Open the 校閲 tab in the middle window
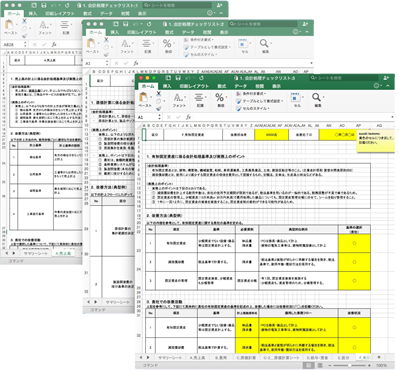Image resolution: width=399 pixels, height=370 pixels. point(207,32)
